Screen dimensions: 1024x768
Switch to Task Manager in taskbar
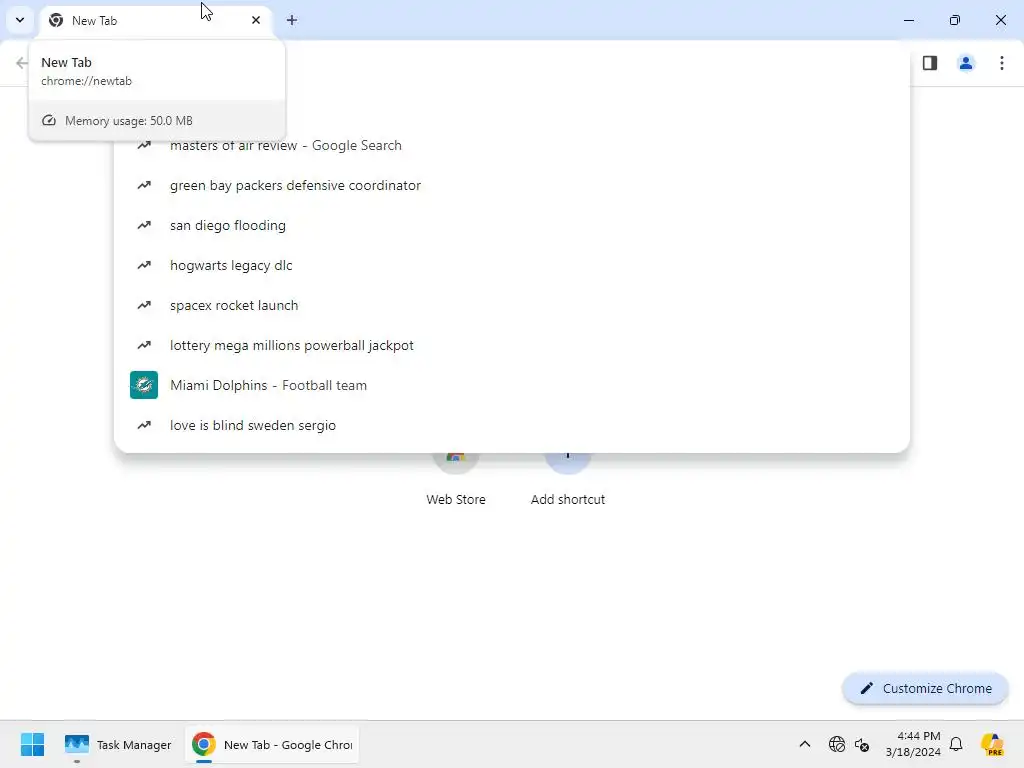118,744
